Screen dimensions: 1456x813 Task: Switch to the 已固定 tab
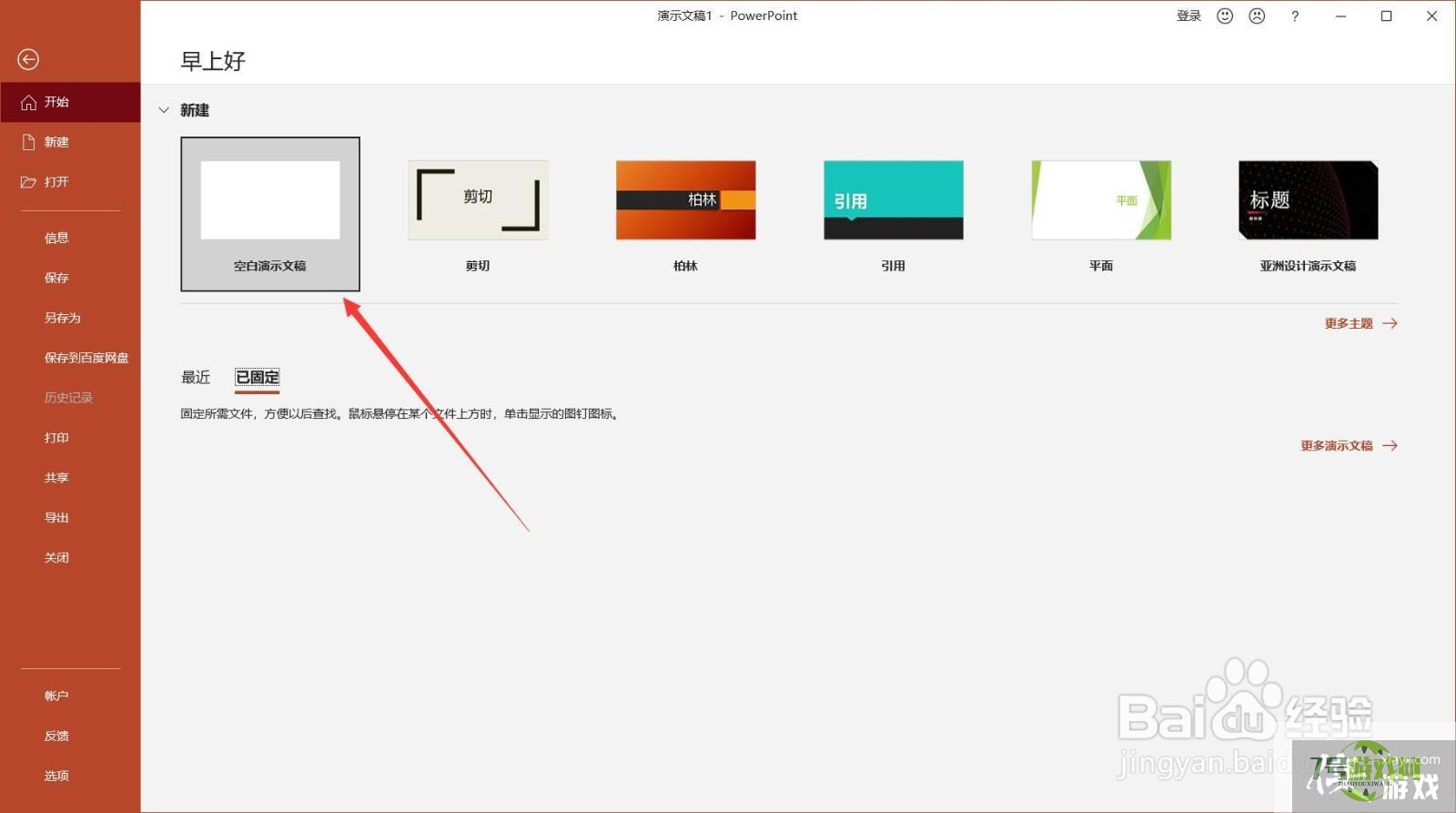point(258,377)
